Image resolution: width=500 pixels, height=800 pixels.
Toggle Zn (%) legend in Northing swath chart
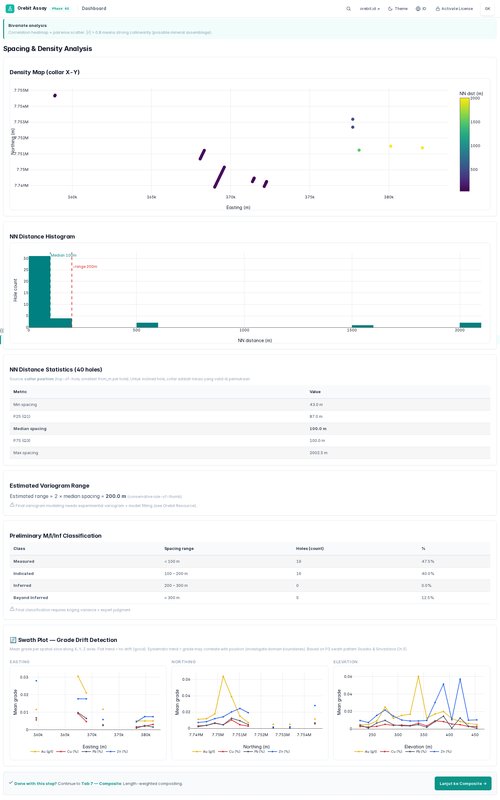click(279, 752)
